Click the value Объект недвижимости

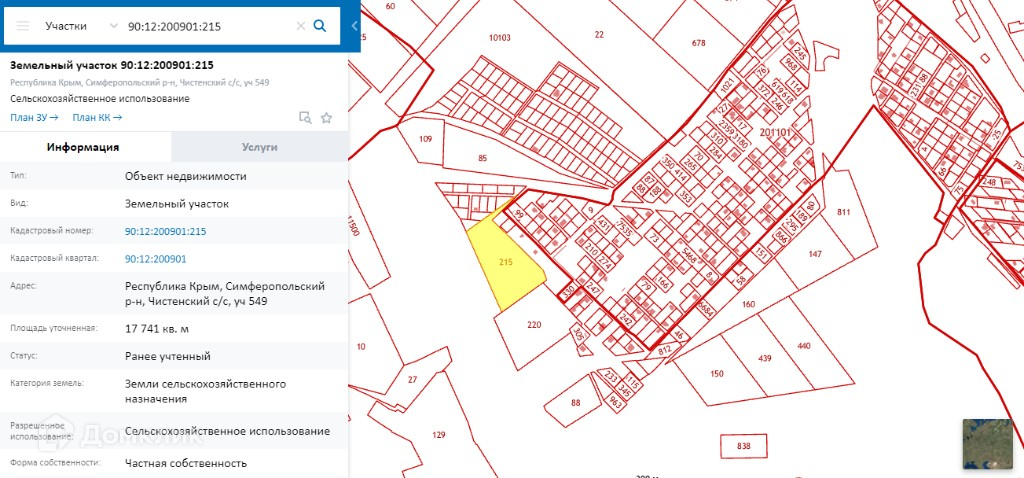pos(186,176)
